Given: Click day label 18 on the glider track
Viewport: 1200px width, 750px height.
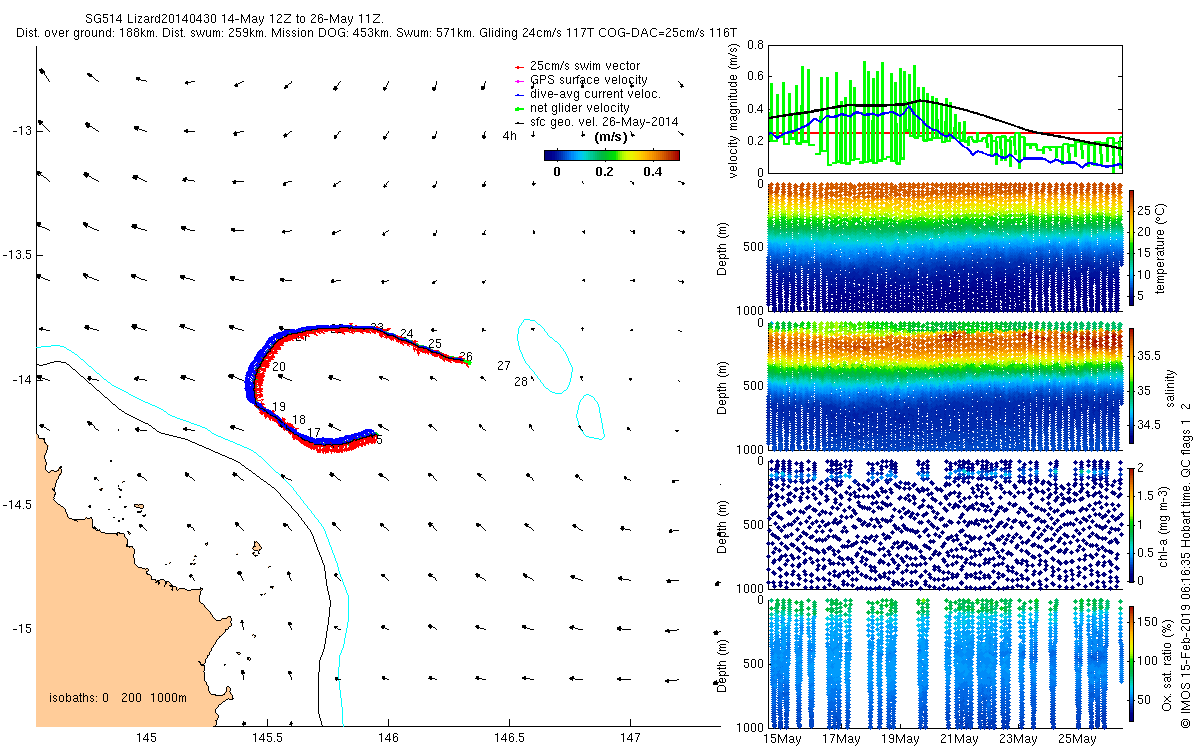Looking at the screenshot, I should (x=299, y=420).
